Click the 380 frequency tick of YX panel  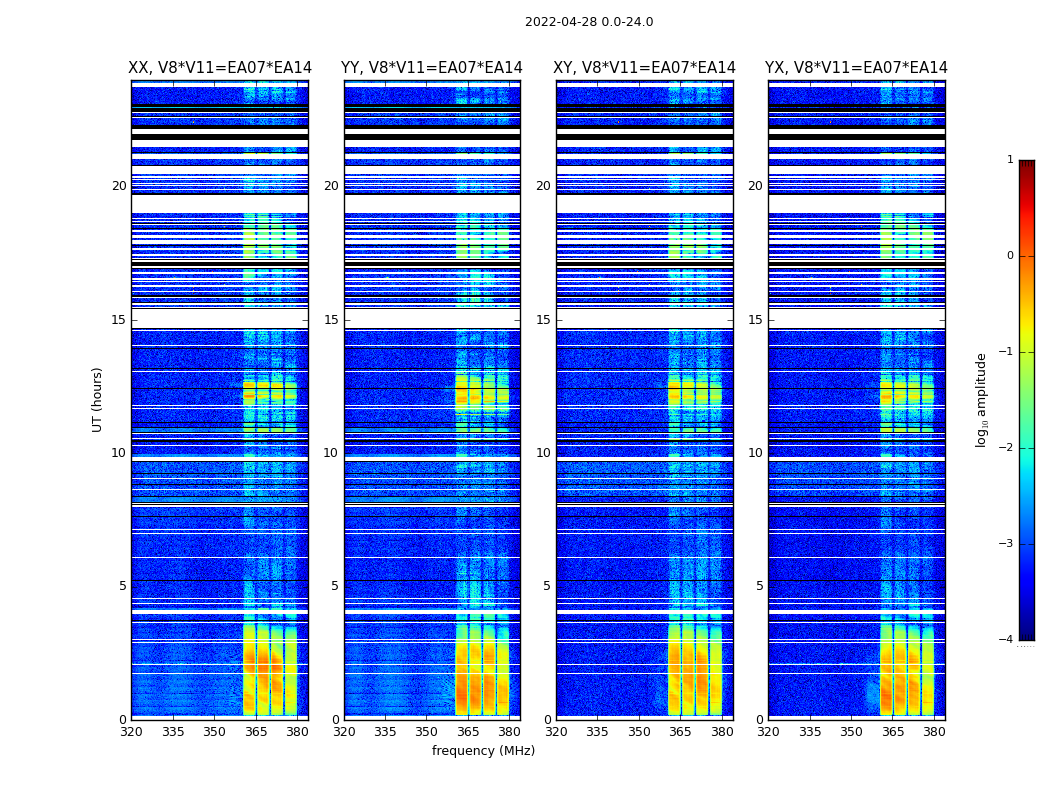(x=934, y=732)
